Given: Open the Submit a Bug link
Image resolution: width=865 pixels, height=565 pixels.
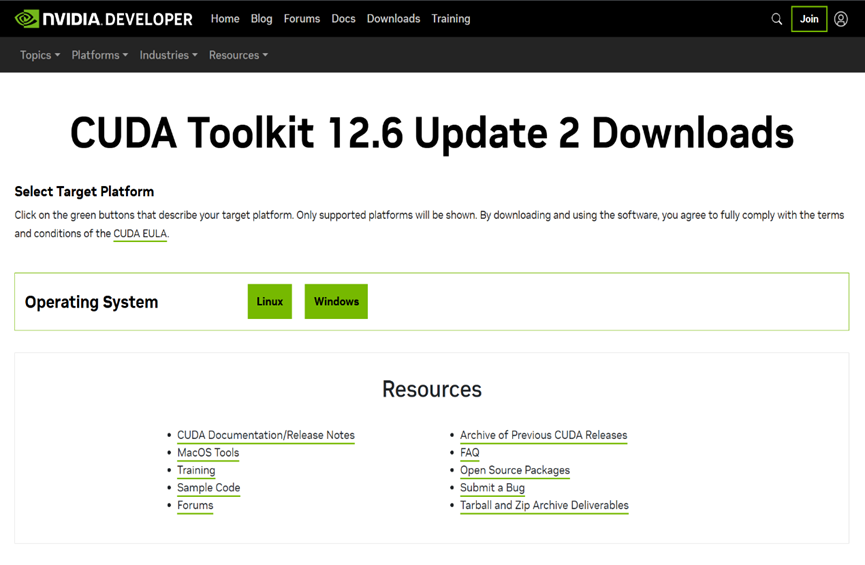Looking at the screenshot, I should pos(492,488).
